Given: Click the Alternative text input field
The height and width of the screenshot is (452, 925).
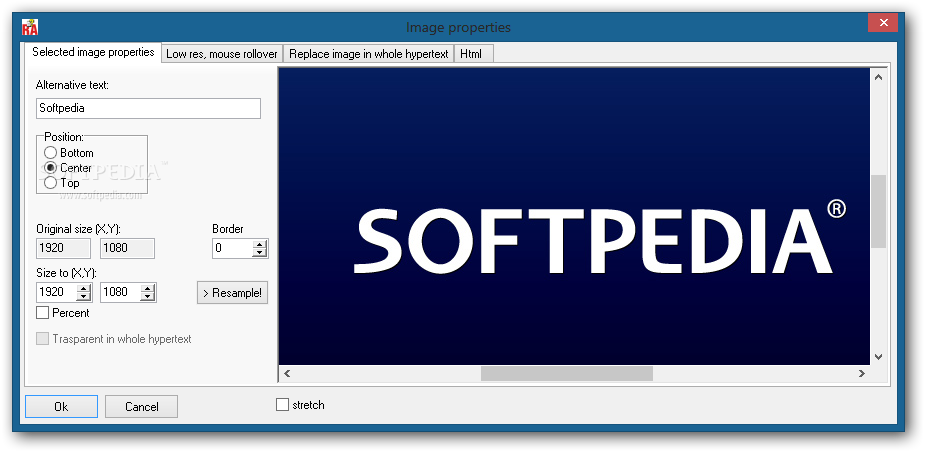Looking at the screenshot, I should point(148,109).
